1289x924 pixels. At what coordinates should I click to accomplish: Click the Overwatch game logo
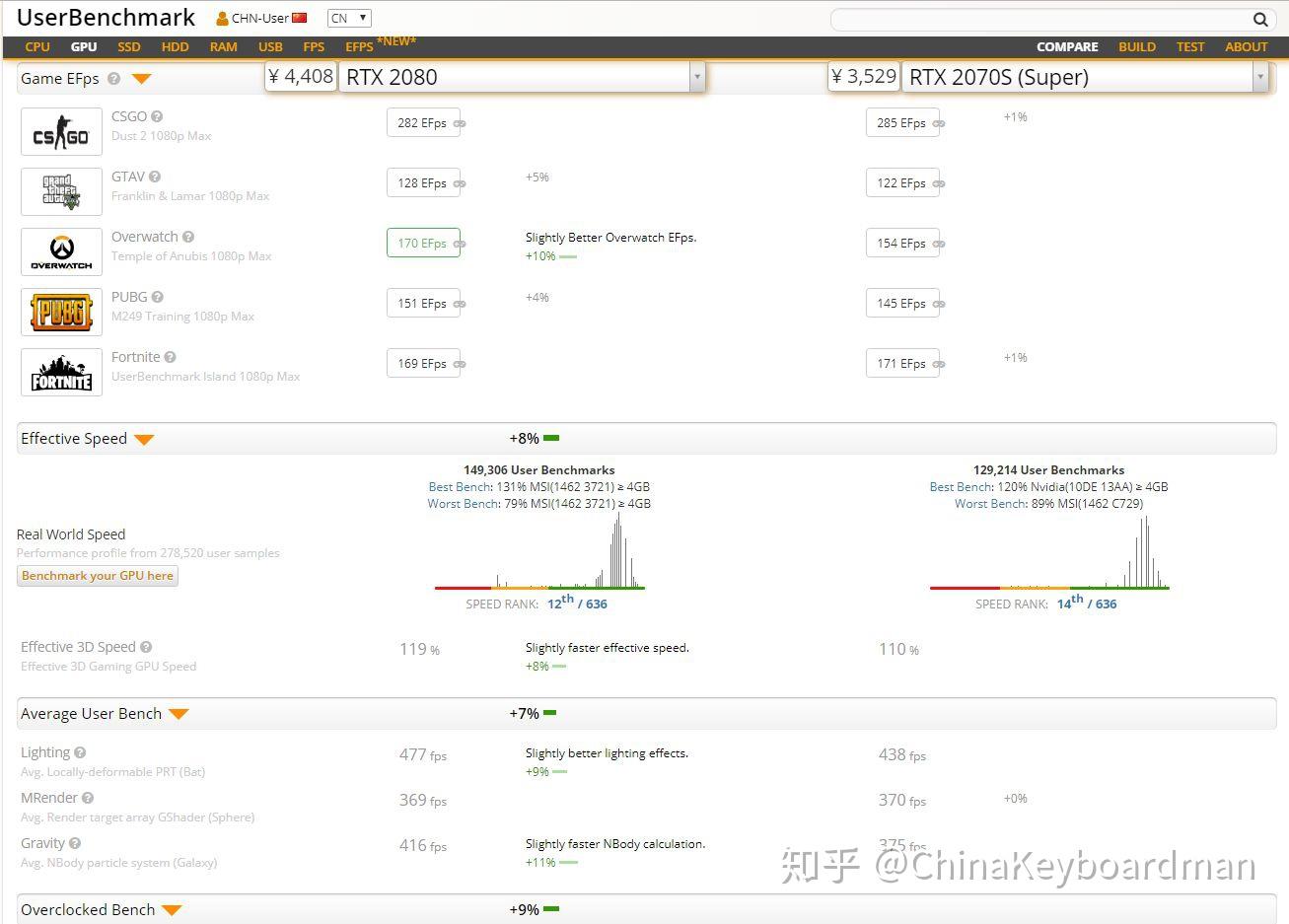61,251
